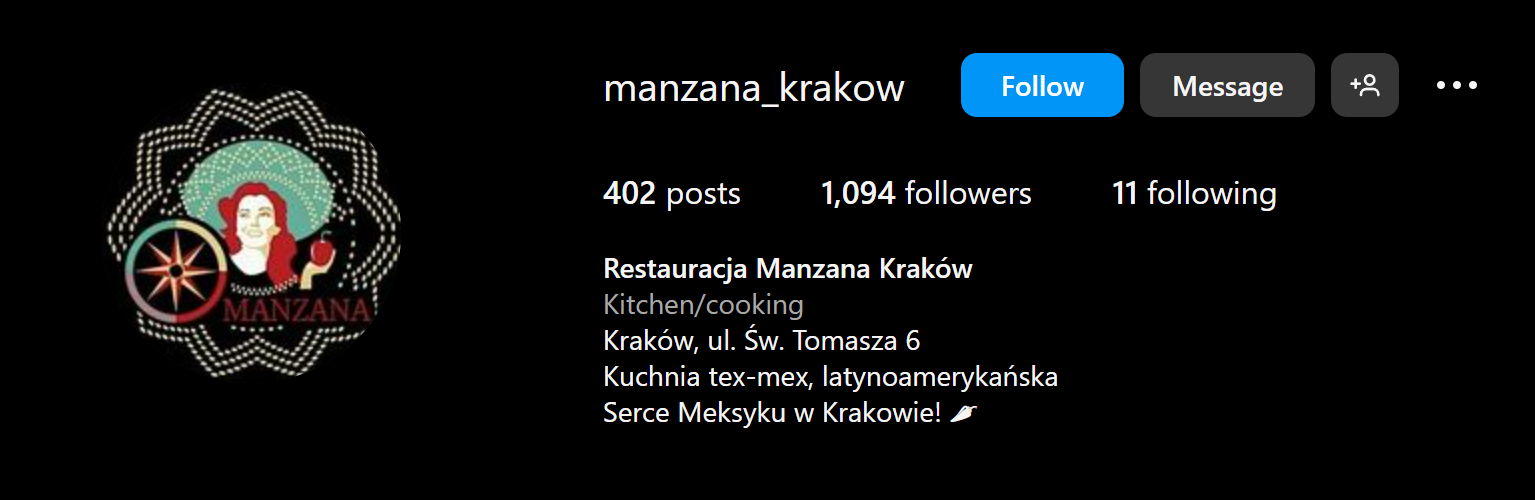Viewport: 1535px width, 500px height.
Task: Click the chili pepper emoji in bio
Action: [962, 413]
